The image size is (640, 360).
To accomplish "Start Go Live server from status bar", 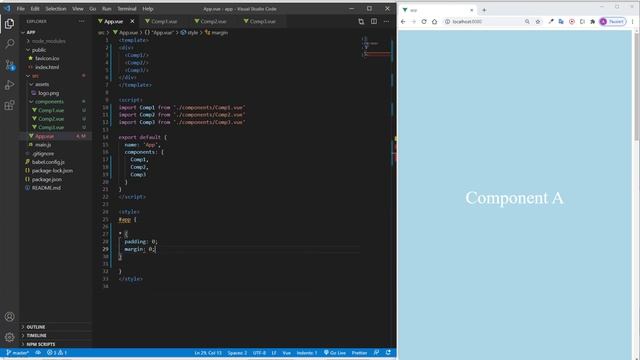I will [335, 353].
